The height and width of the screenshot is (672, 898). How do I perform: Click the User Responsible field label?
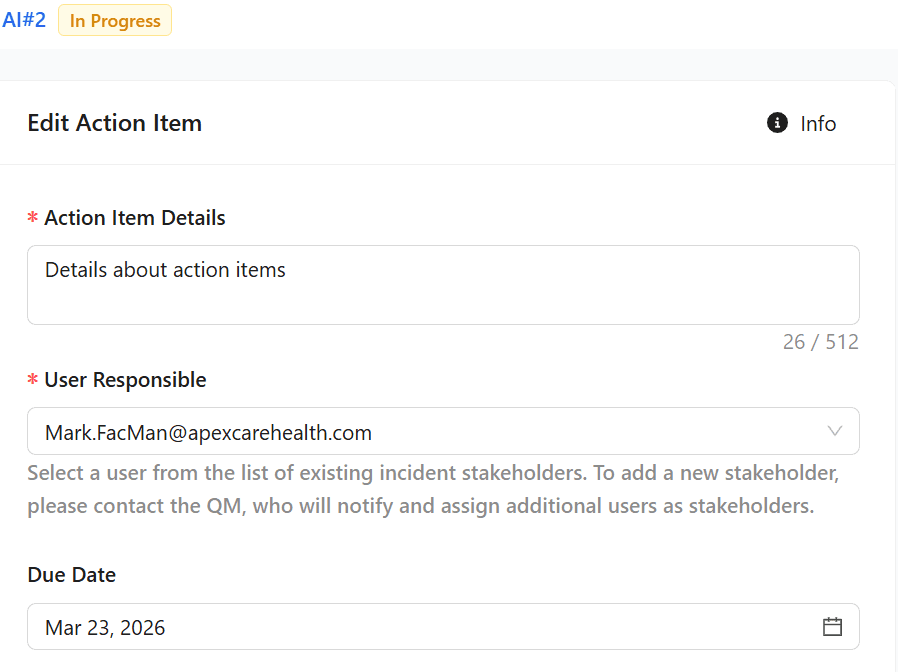coord(125,380)
